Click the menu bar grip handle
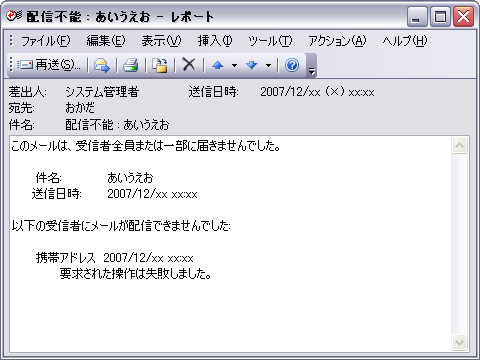480x360 pixels. 11,41
